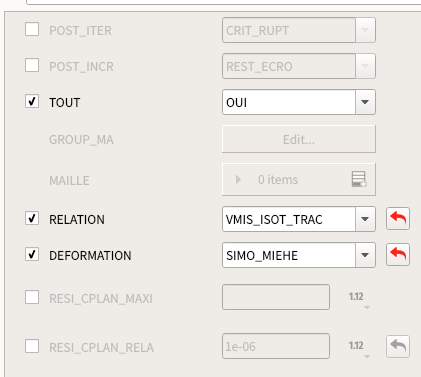The image size is (421, 377).
Task: Uncheck the DEFORMATION checkbox
Action: click(32, 254)
